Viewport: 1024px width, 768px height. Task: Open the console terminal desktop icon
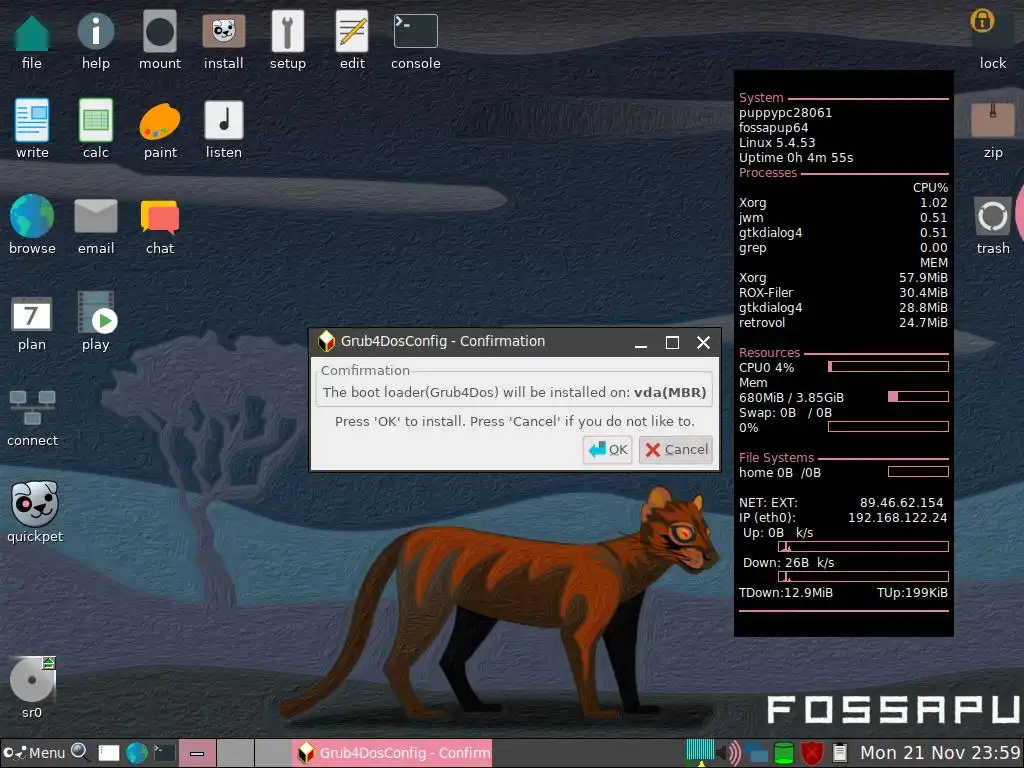(x=415, y=31)
